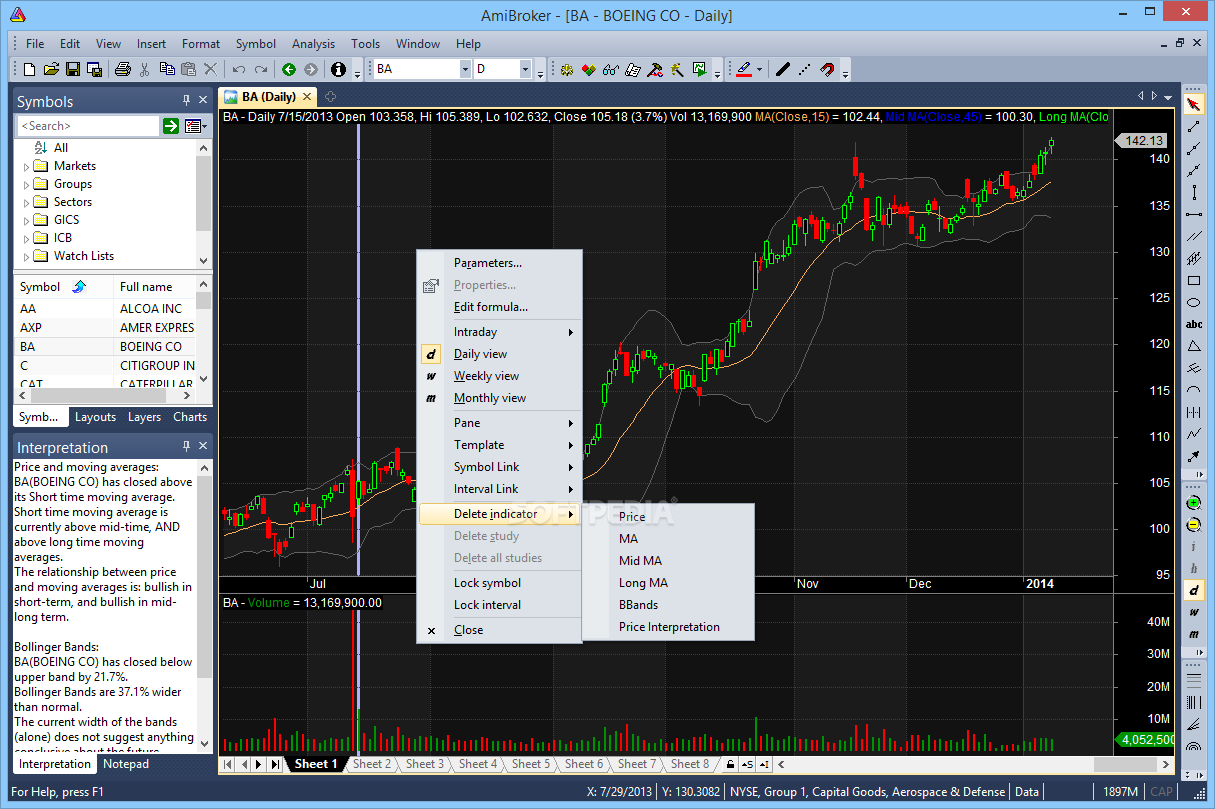Select the trend line drawing tool
The height and width of the screenshot is (809, 1215).
(1193, 126)
